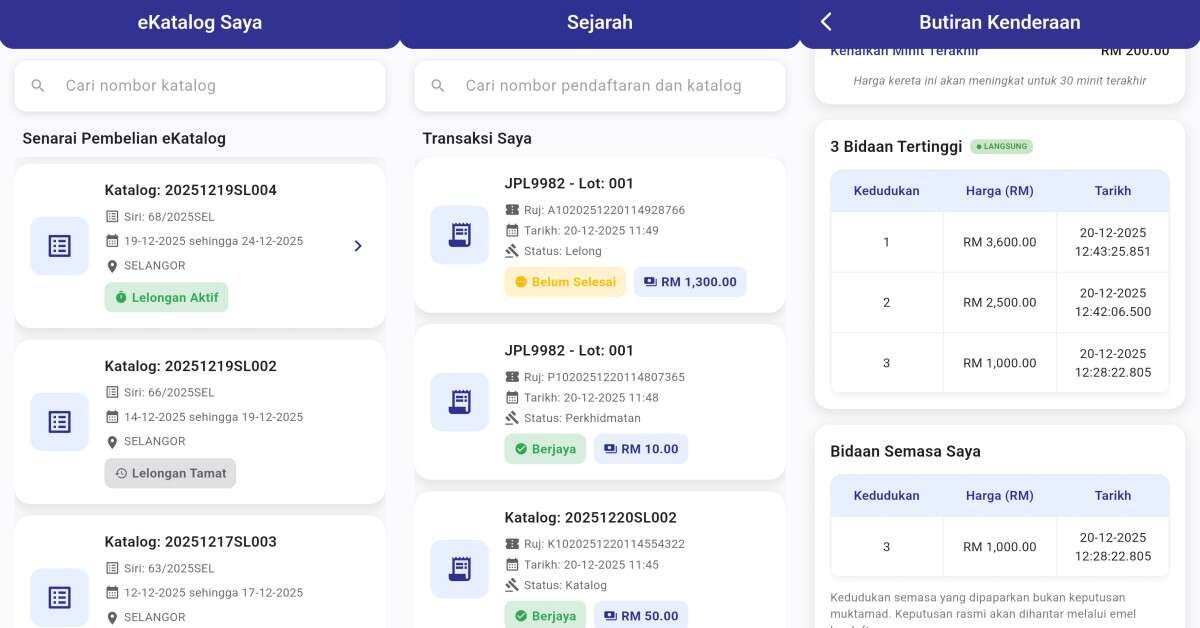Switch to the Sejarah tab

coord(599,21)
